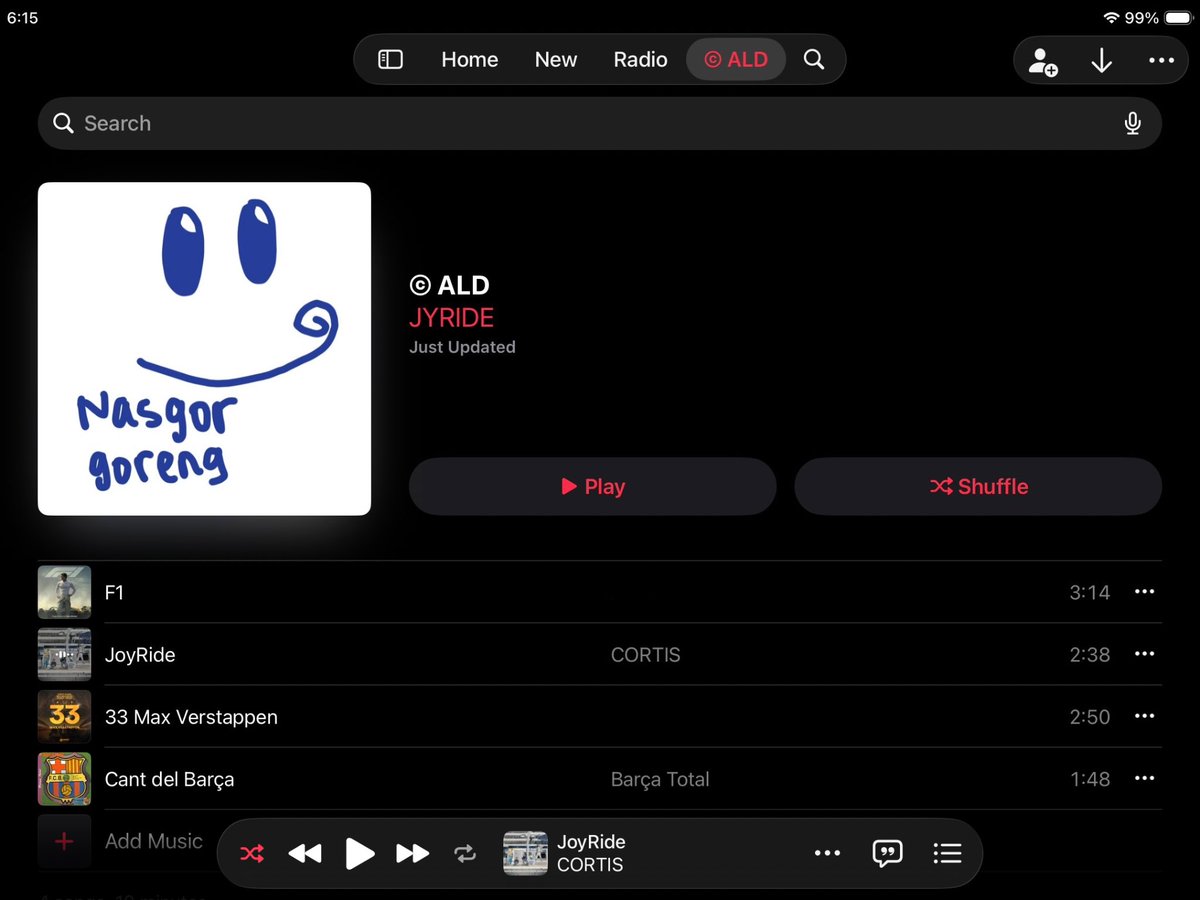Open the Nasgor goreng playlist artwork
1200x900 pixels.
(204, 349)
